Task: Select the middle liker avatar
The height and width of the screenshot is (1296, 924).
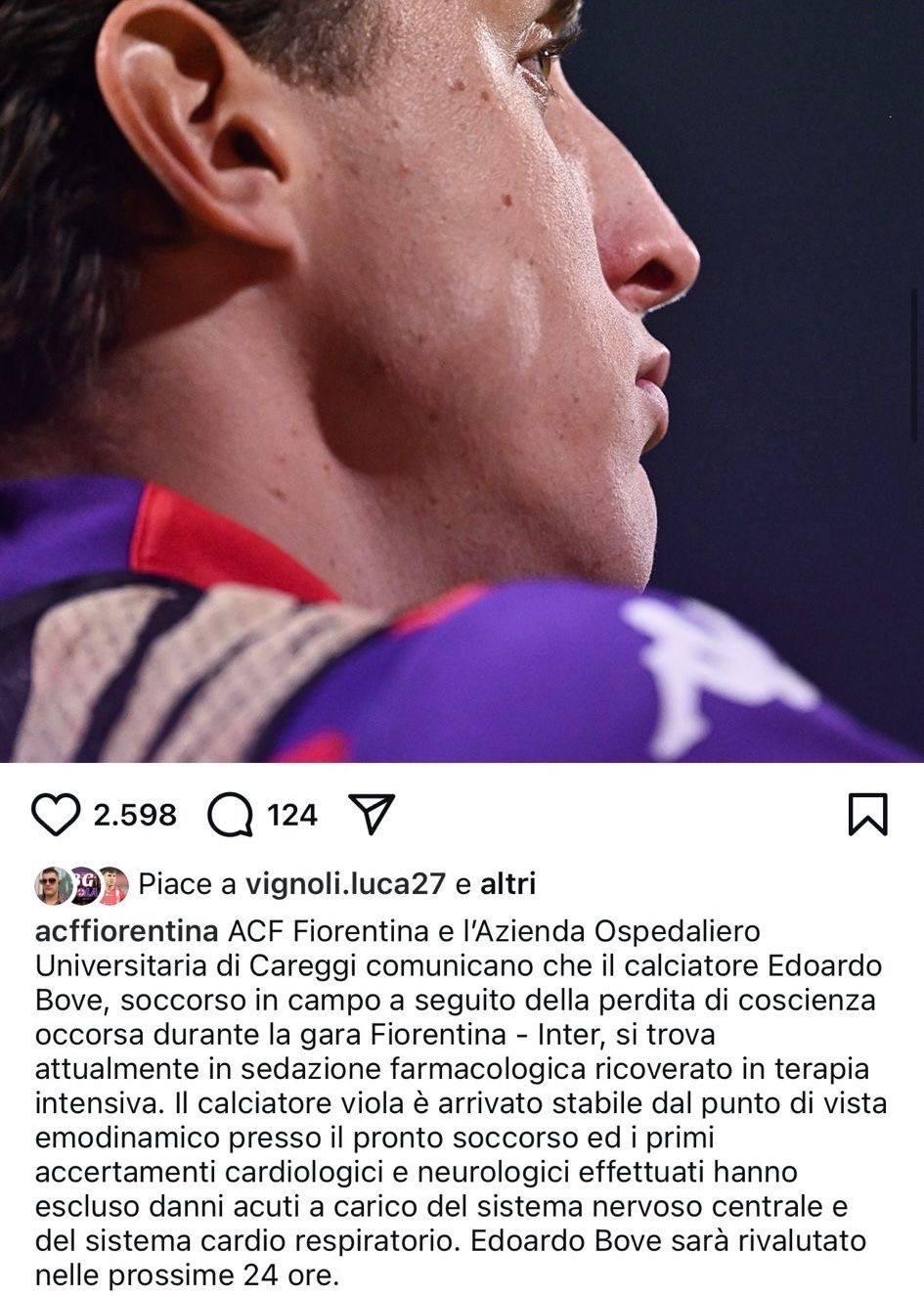Action: point(82,884)
